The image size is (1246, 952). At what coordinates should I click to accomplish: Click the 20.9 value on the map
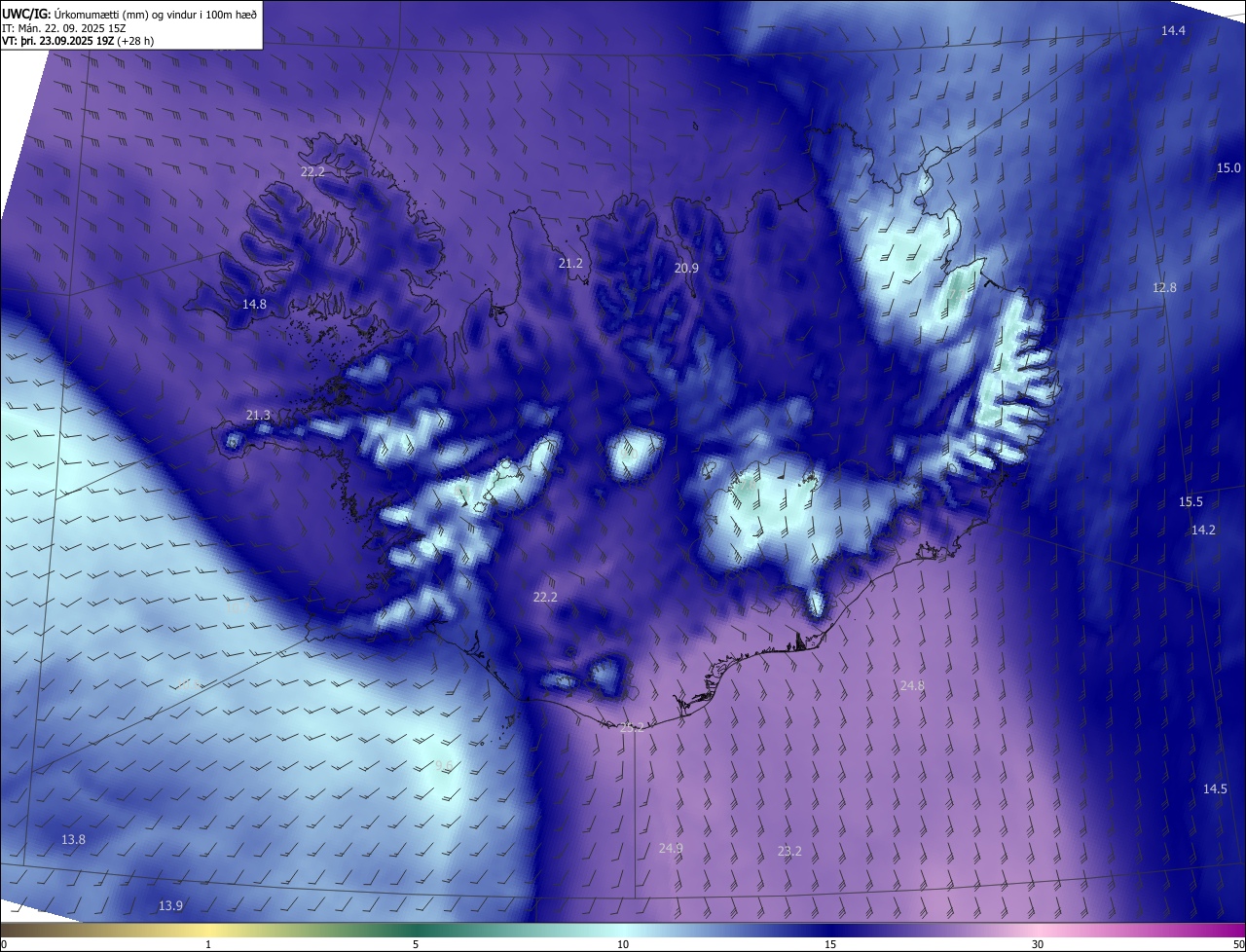point(686,269)
